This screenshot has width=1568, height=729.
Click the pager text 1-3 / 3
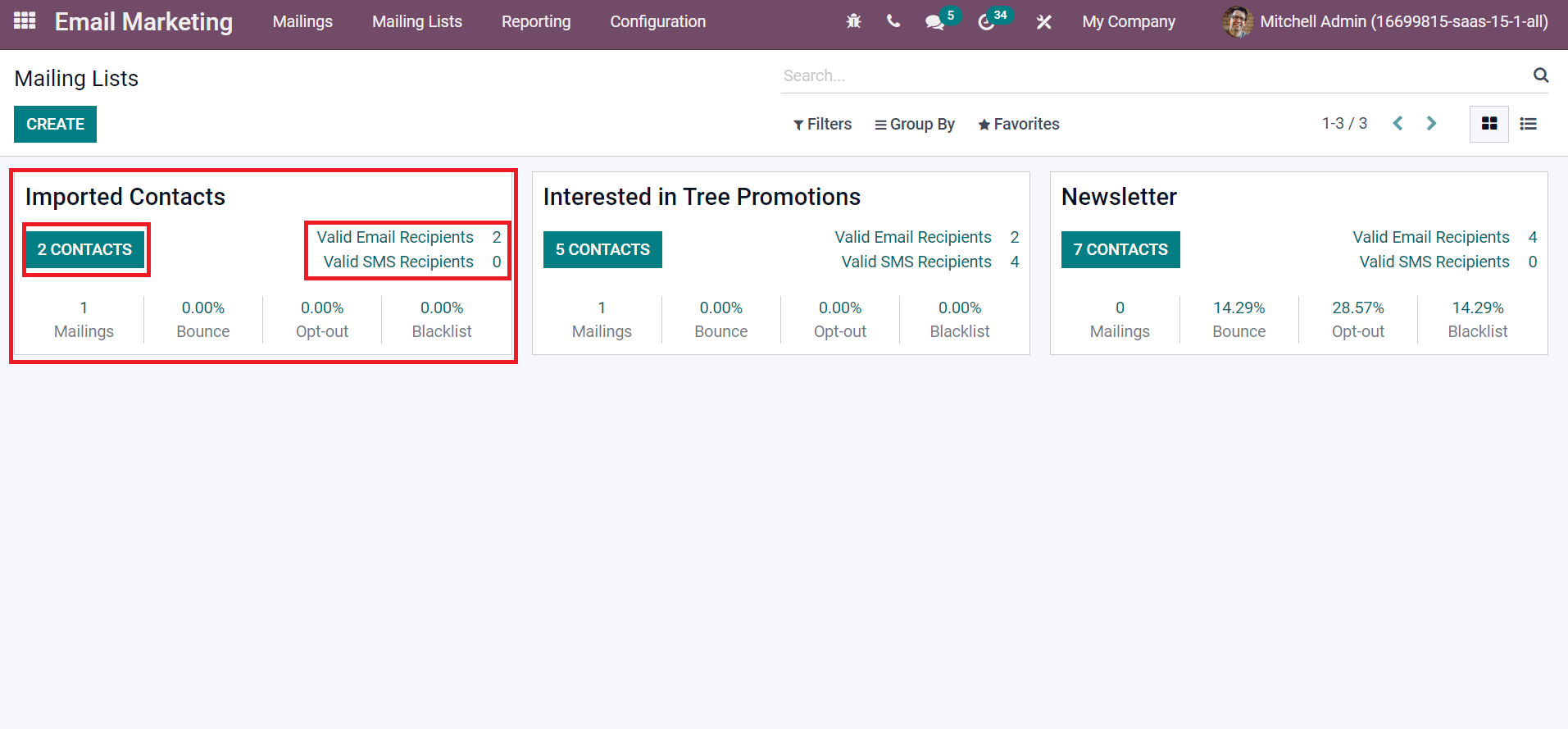pyautogui.click(x=1344, y=123)
